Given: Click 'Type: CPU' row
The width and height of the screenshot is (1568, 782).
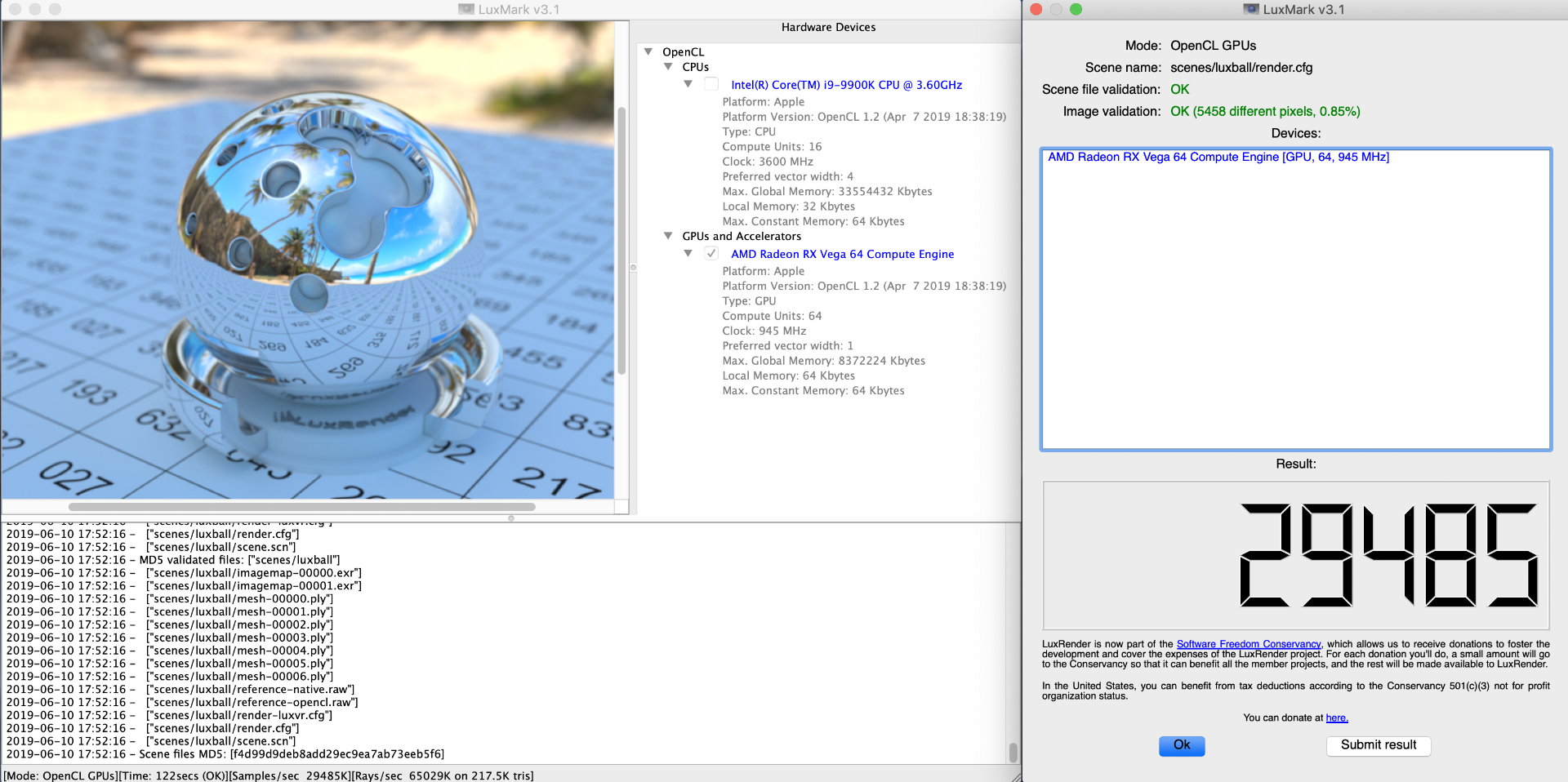Looking at the screenshot, I should (749, 131).
